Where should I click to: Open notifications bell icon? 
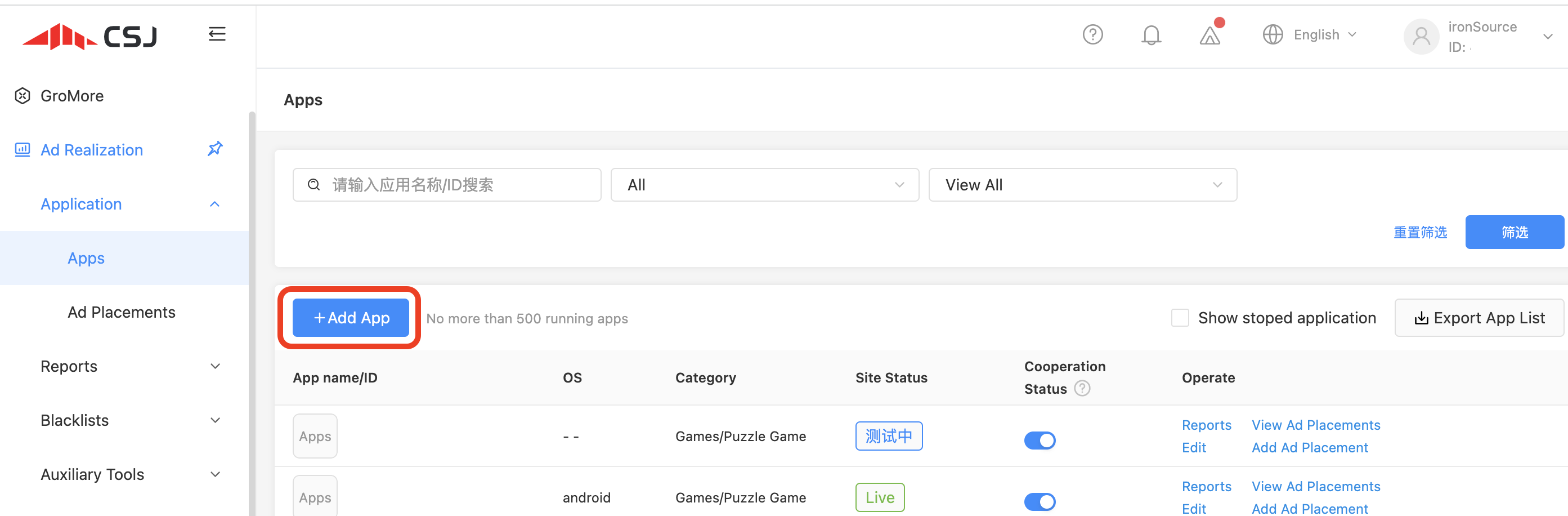click(x=1150, y=35)
